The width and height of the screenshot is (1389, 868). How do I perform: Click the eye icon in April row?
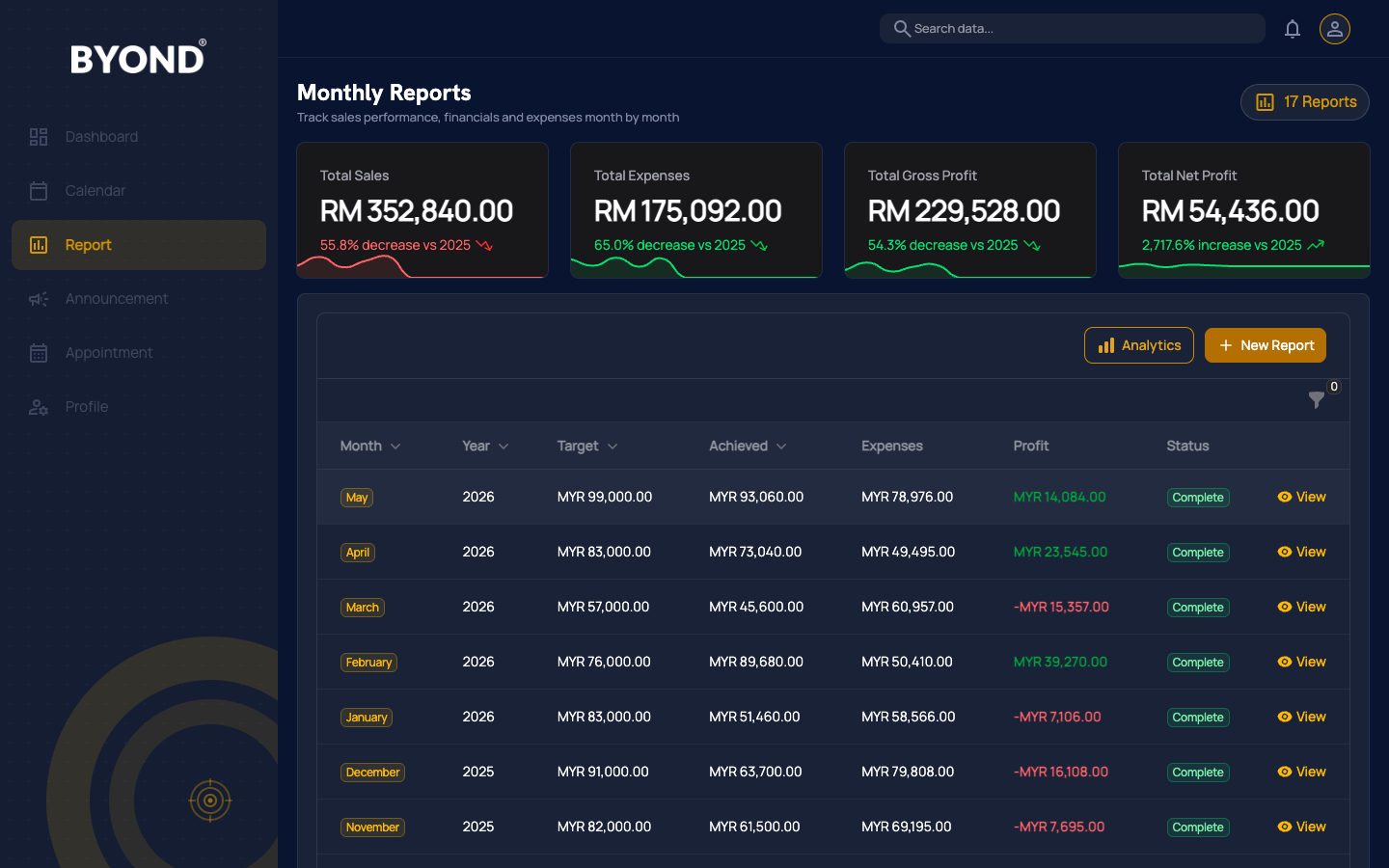[x=1285, y=552]
